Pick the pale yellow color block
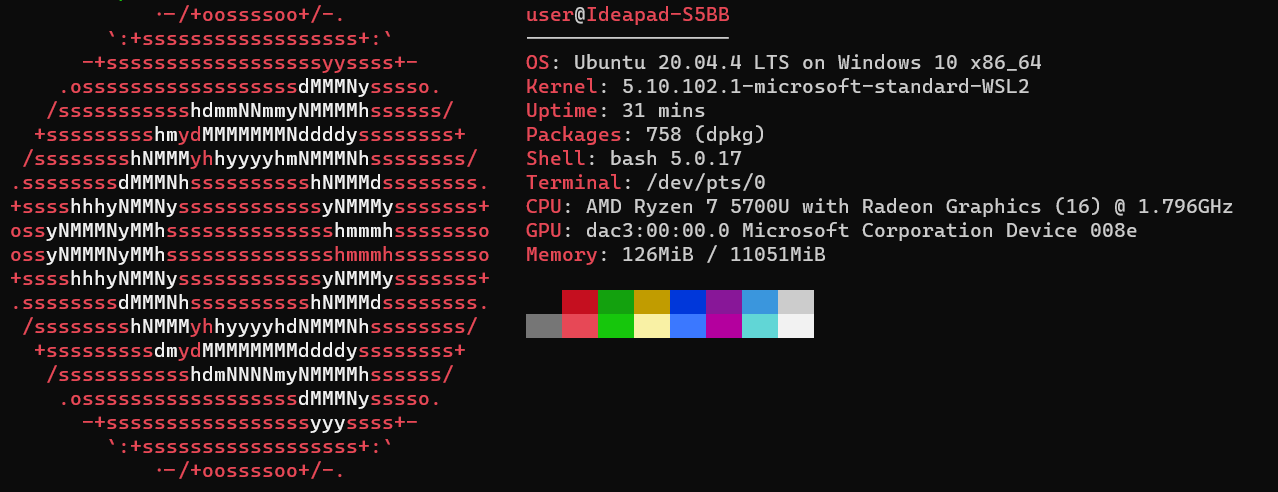Image resolution: width=1278 pixels, height=492 pixels. click(x=652, y=326)
